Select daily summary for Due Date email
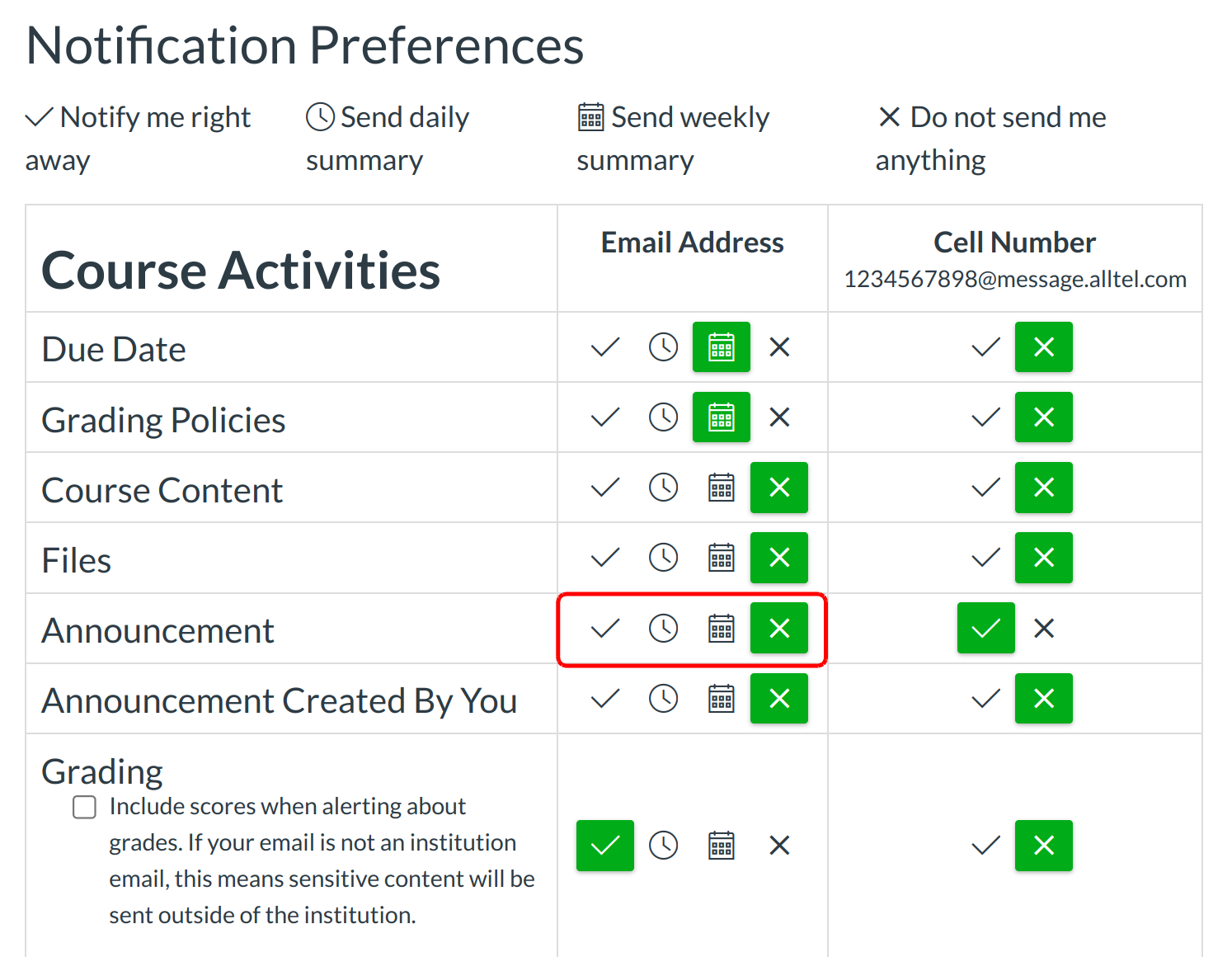The image size is (1232, 957). point(663,347)
